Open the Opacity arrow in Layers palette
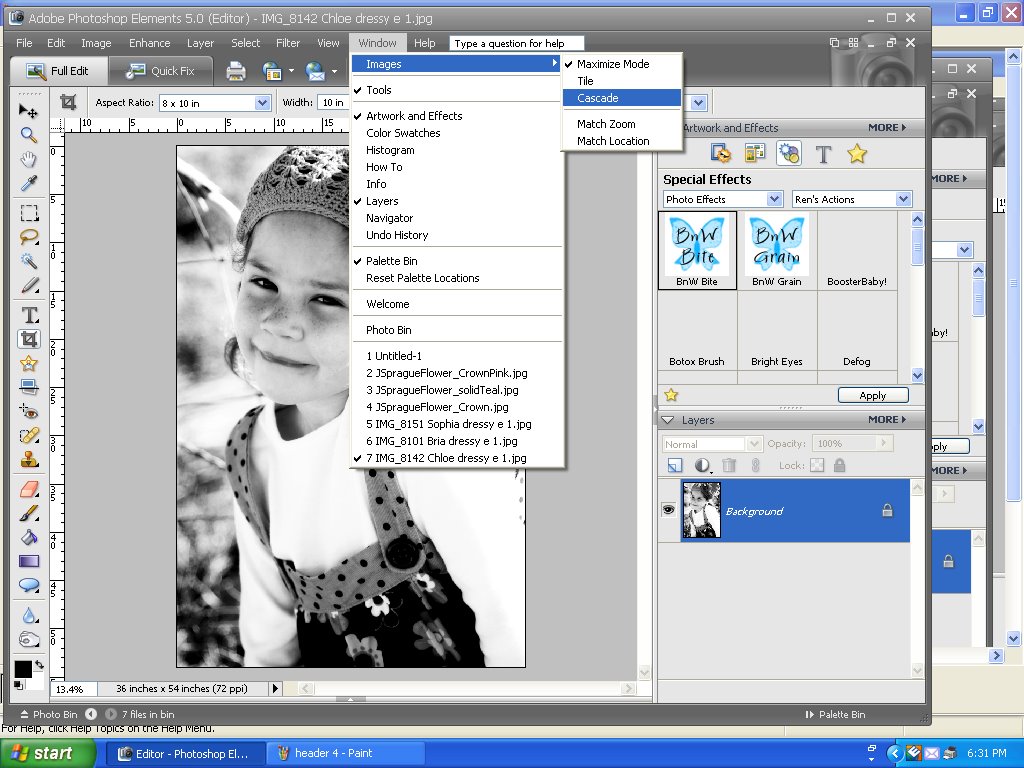The height and width of the screenshot is (768, 1024). pyautogui.click(x=884, y=443)
